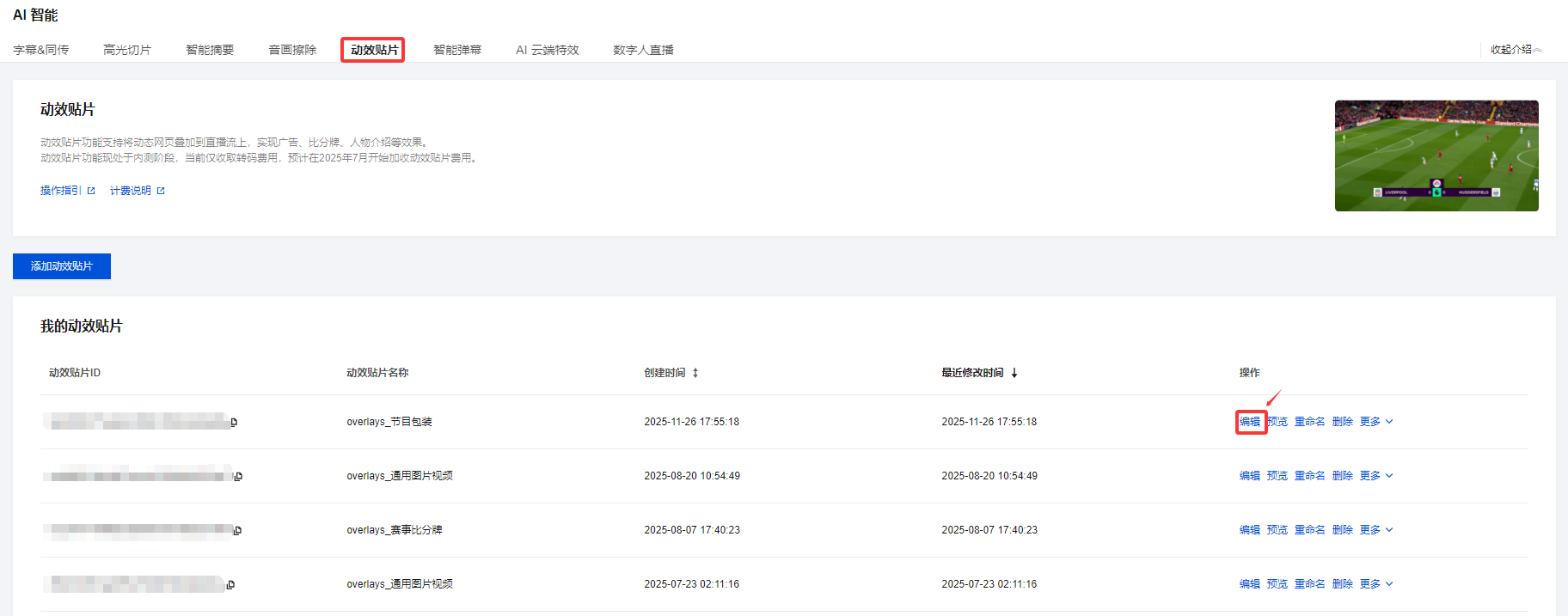The width and height of the screenshot is (1568, 616).
Task: Sort by 创建时间 column sort icon
Action: pyautogui.click(x=695, y=373)
